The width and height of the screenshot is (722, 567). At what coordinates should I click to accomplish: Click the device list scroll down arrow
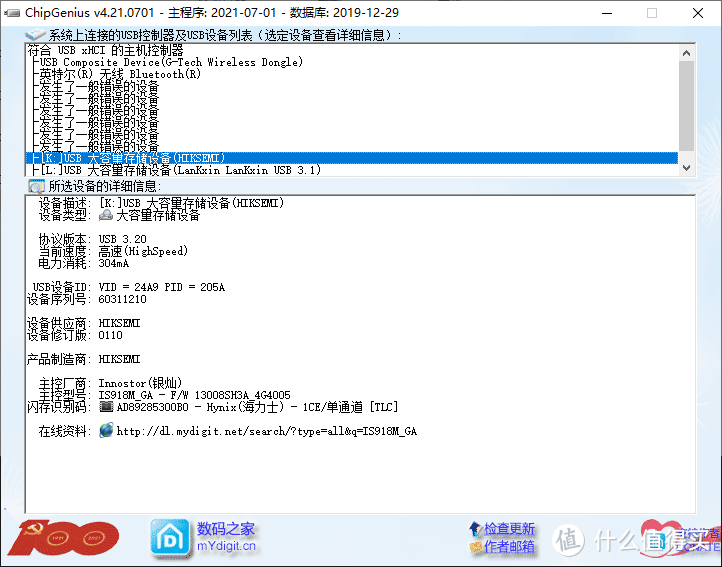pos(686,168)
